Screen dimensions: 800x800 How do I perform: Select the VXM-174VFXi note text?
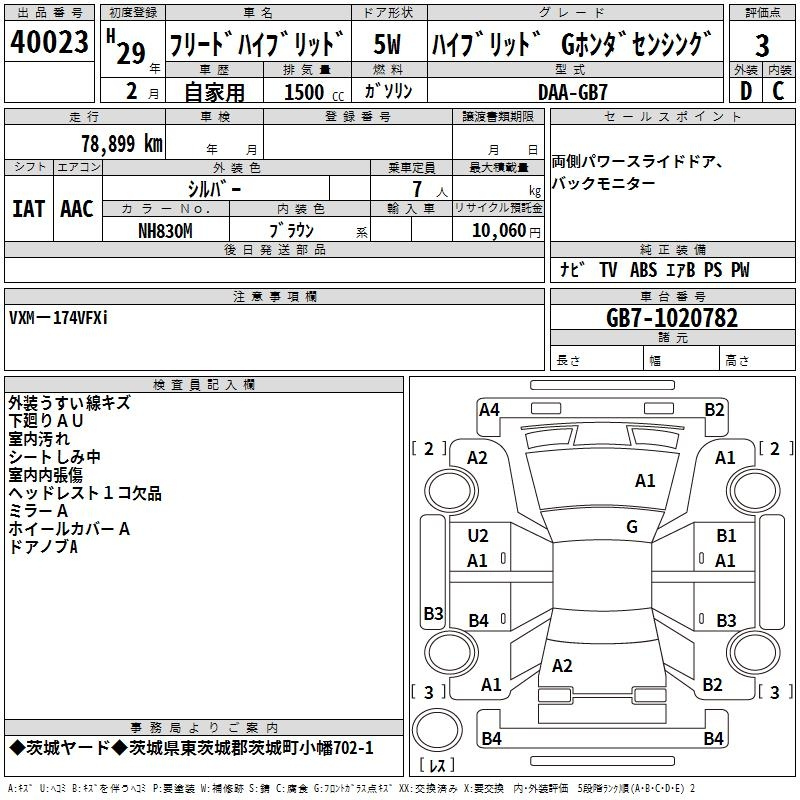59,318
